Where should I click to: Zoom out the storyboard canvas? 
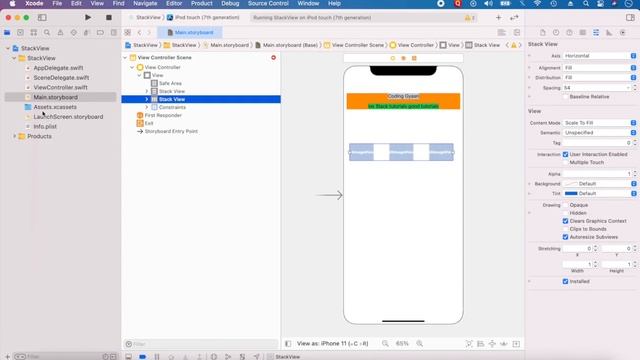385,344
